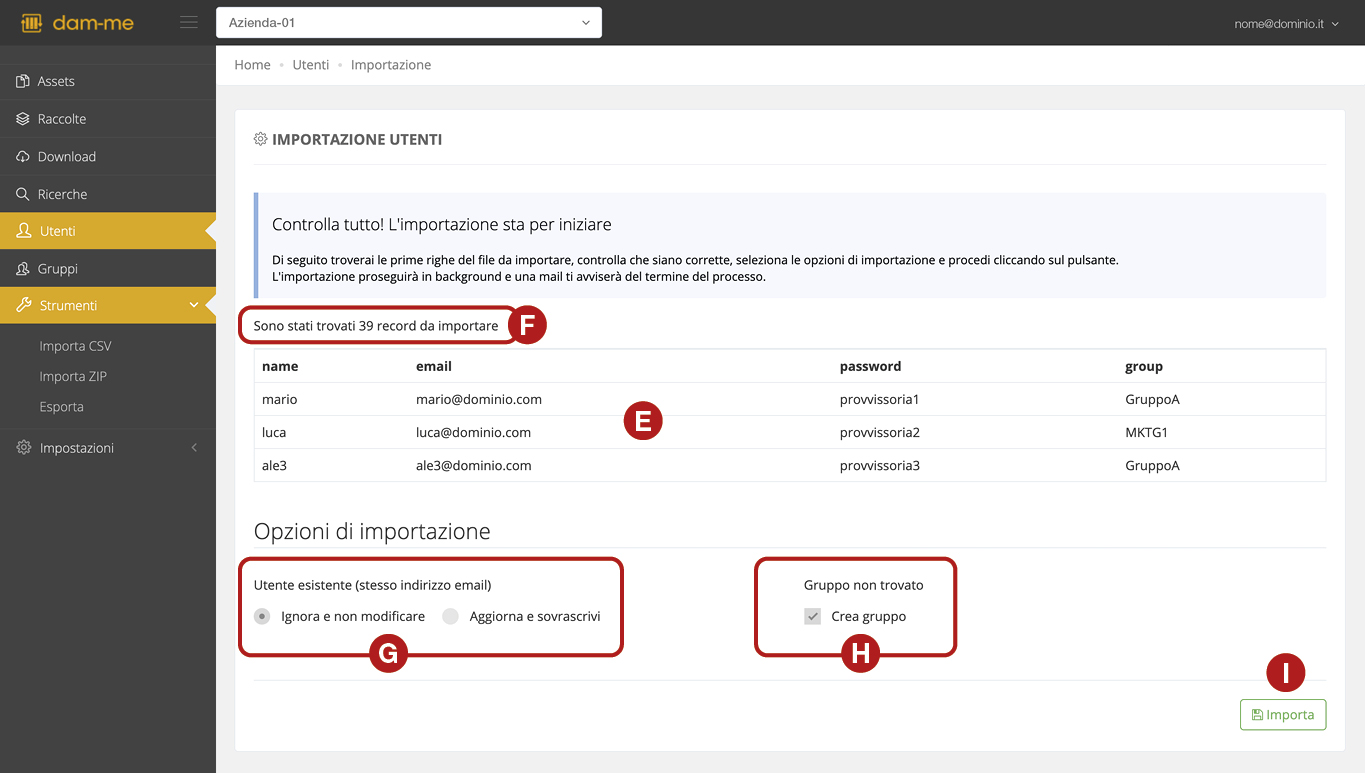1365x773 pixels.
Task: Click the Opzioni di importazione heading
Action: [x=372, y=531]
